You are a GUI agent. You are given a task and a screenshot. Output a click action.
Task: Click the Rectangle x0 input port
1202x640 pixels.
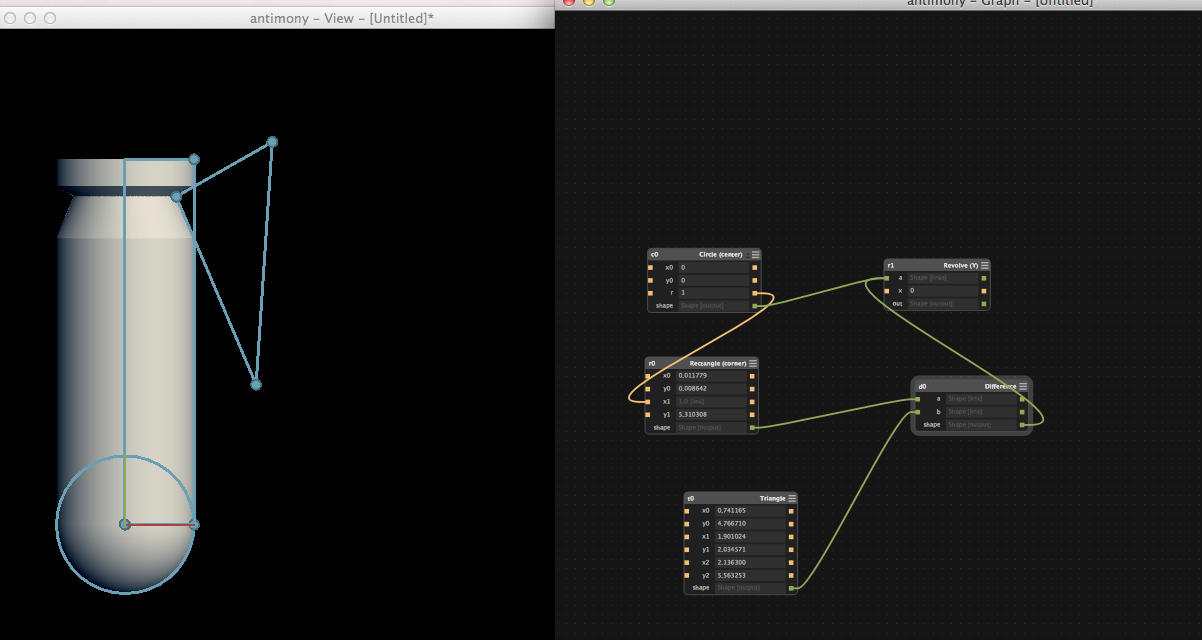coord(648,376)
